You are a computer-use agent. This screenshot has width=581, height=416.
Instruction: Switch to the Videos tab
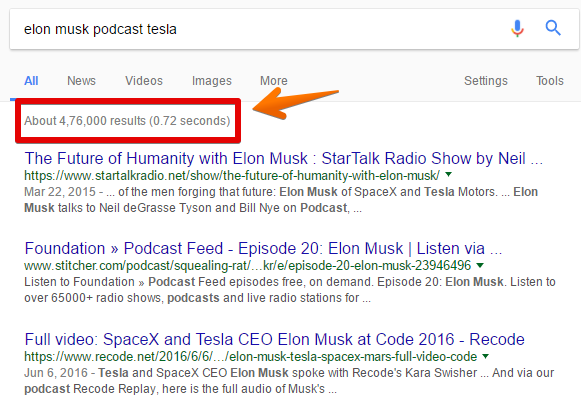point(144,81)
